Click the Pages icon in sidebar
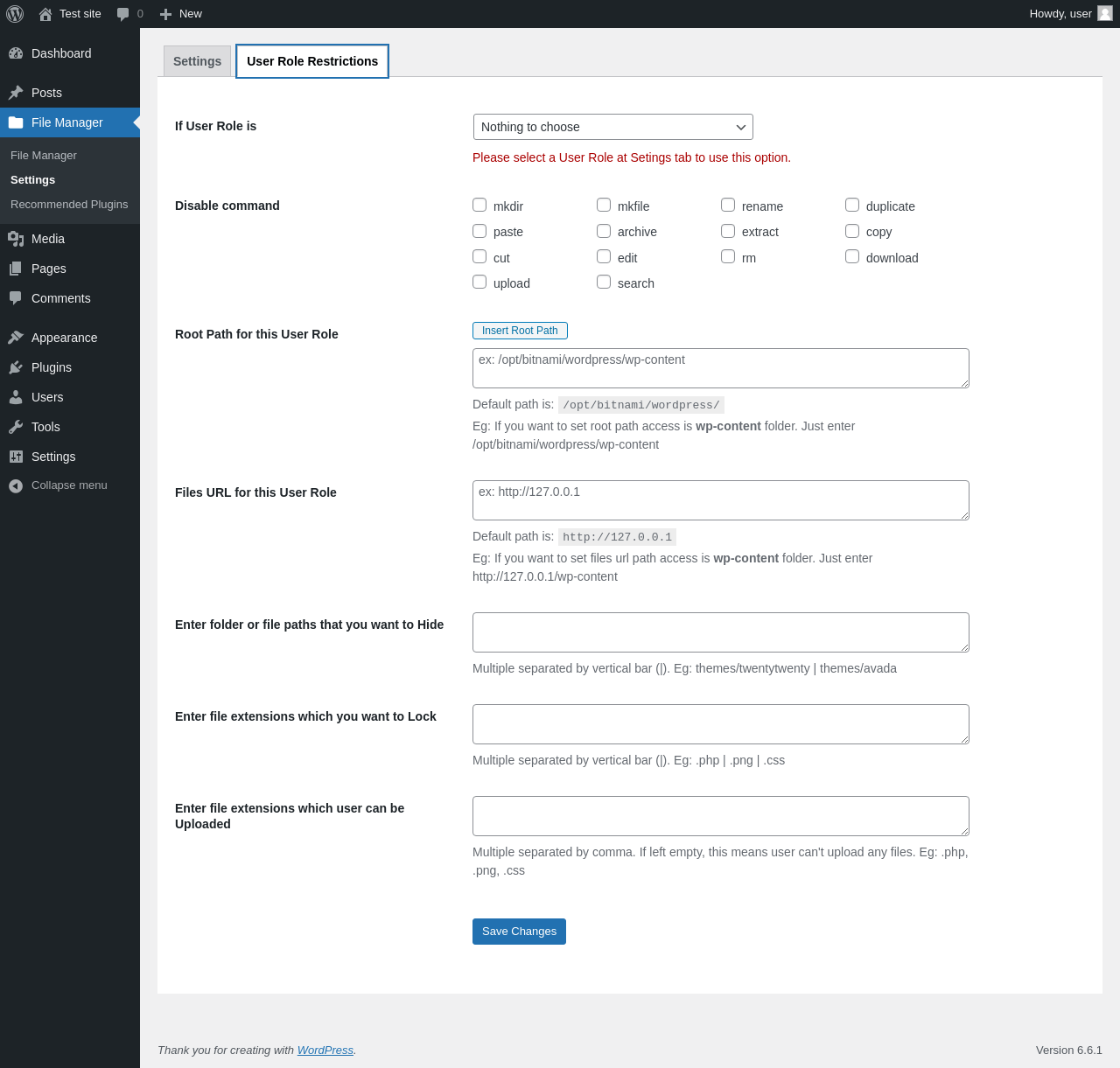 pyautogui.click(x=16, y=269)
